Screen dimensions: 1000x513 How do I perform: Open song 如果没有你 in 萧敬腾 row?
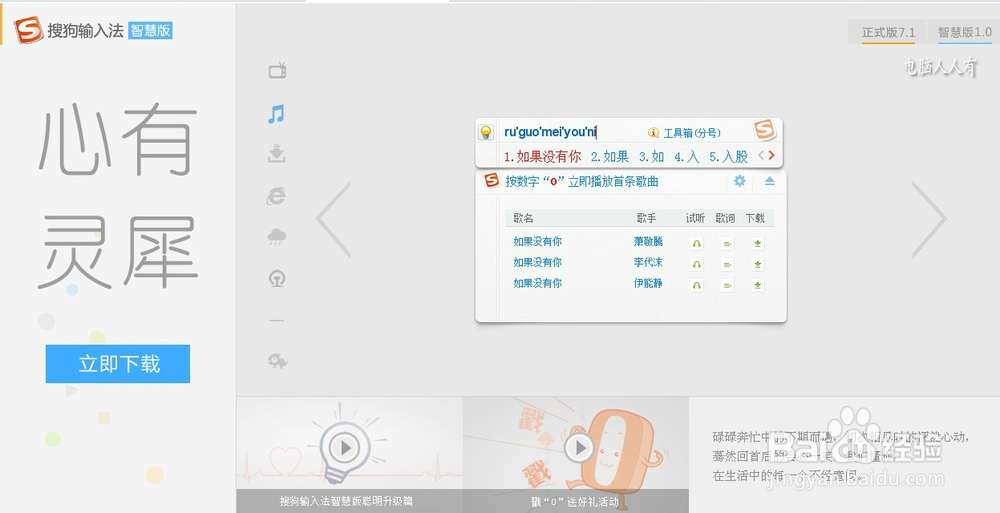point(538,241)
